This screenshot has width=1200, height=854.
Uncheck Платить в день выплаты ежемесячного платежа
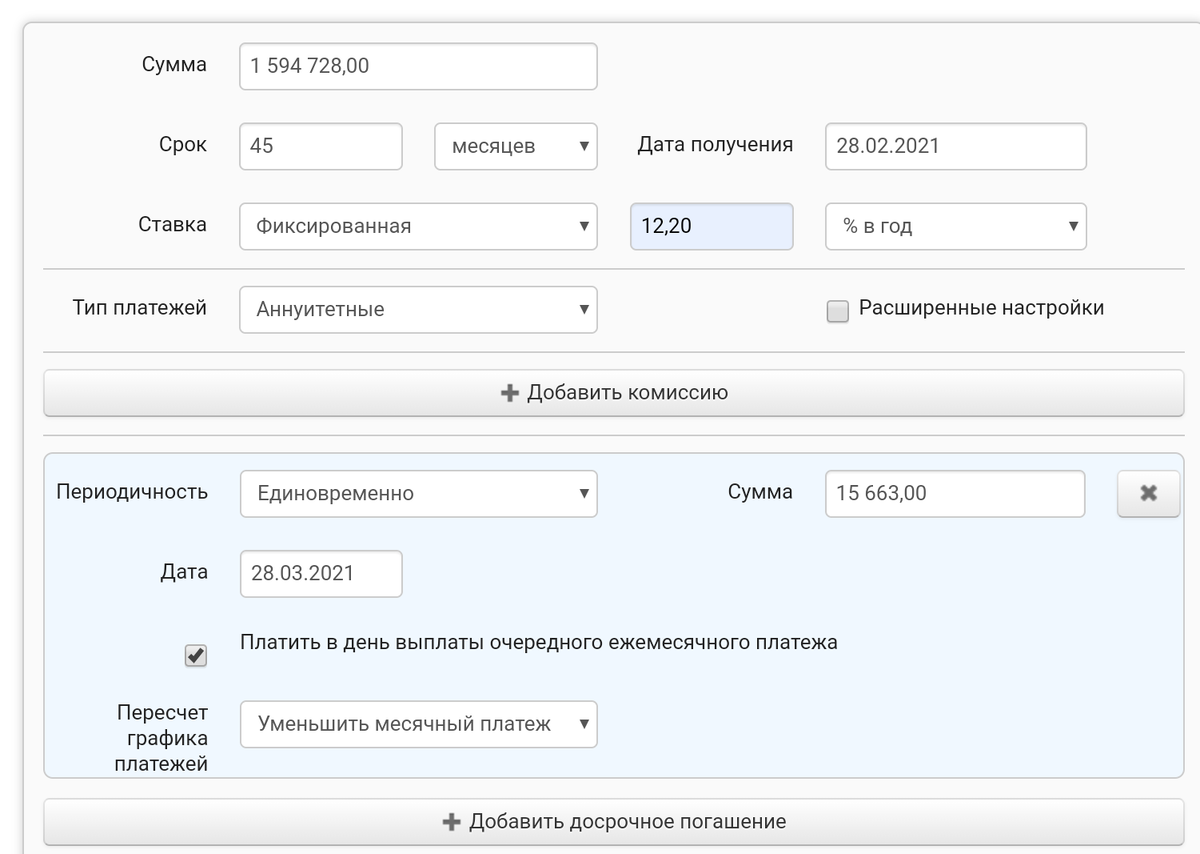196,656
